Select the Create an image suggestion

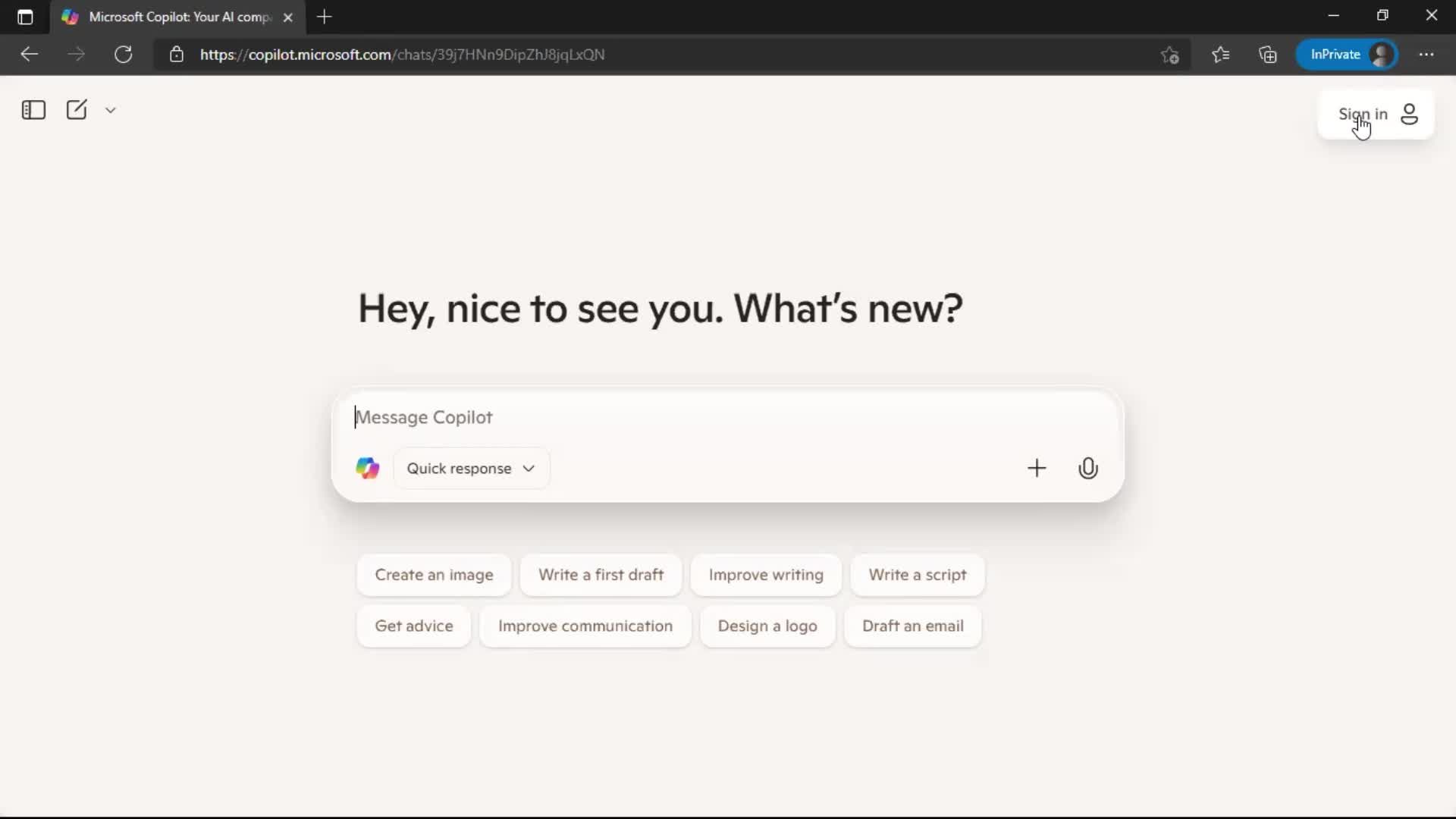(x=434, y=575)
